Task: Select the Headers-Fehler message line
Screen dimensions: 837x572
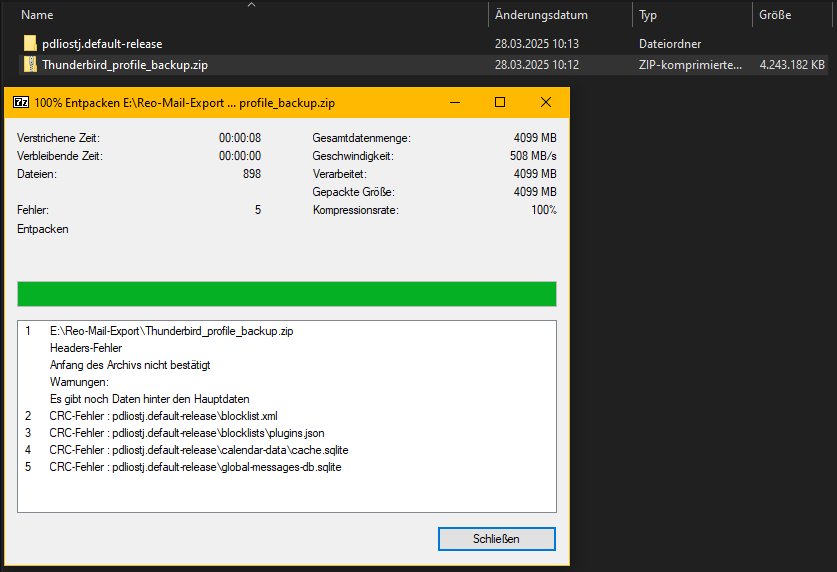Action: 86,348
